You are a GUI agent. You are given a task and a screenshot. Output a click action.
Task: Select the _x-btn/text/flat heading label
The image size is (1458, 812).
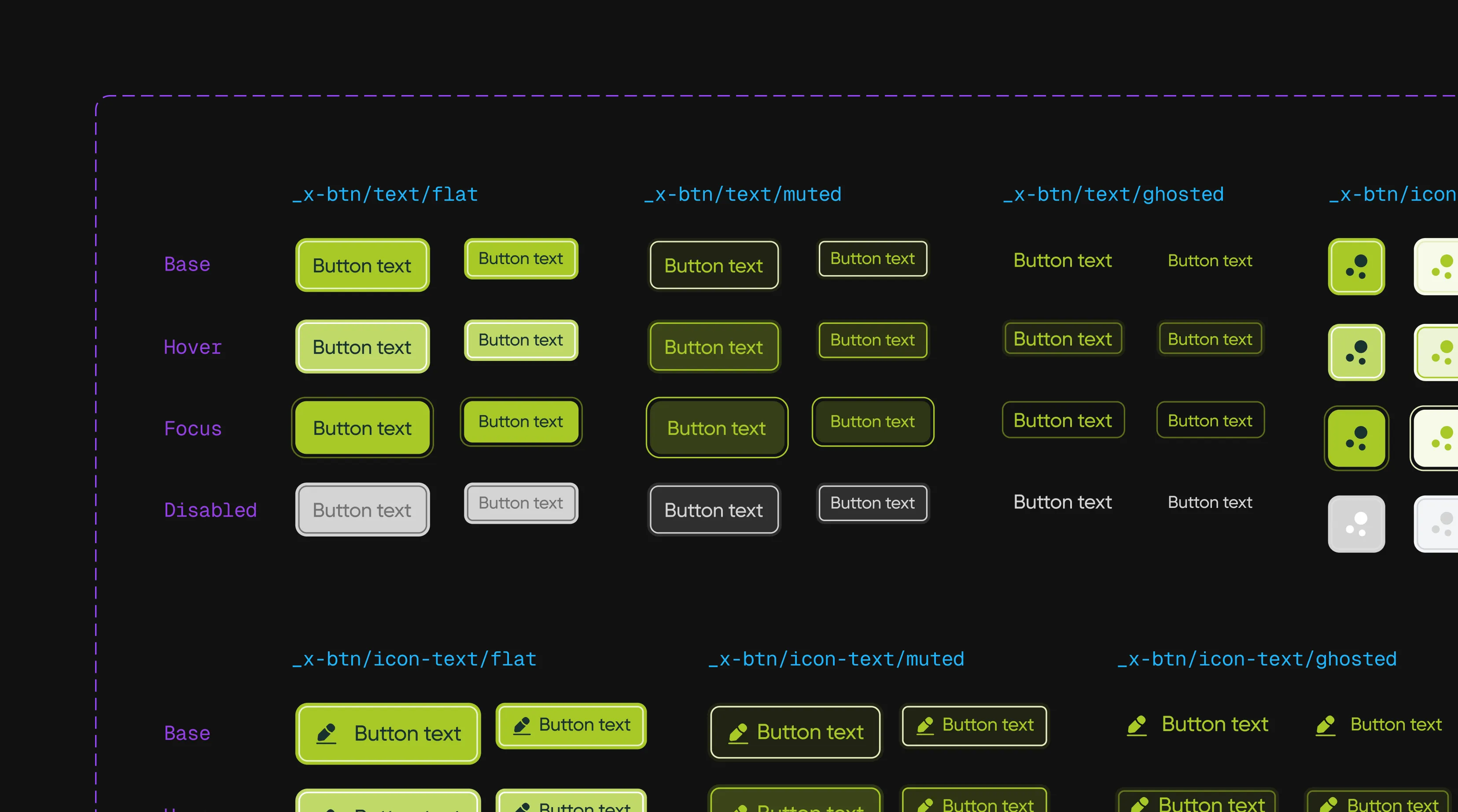coord(385,195)
